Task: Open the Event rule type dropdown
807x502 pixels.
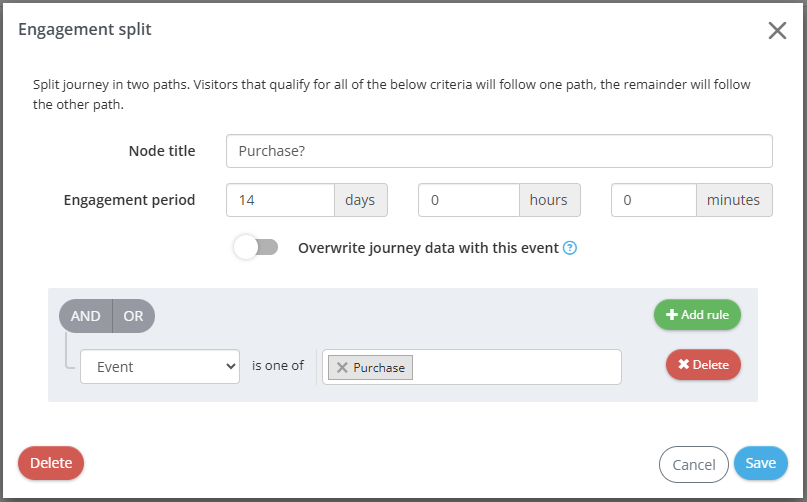Action: [x=160, y=367]
